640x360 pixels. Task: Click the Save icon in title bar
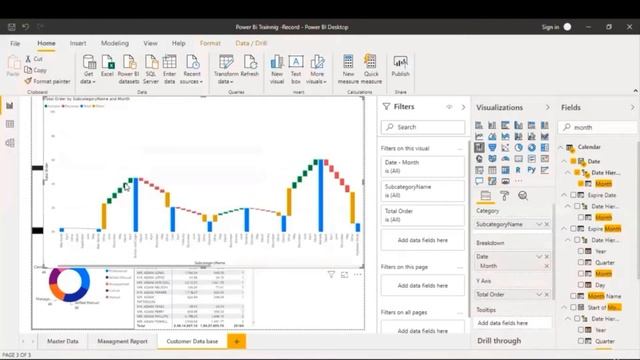[x=11, y=27]
